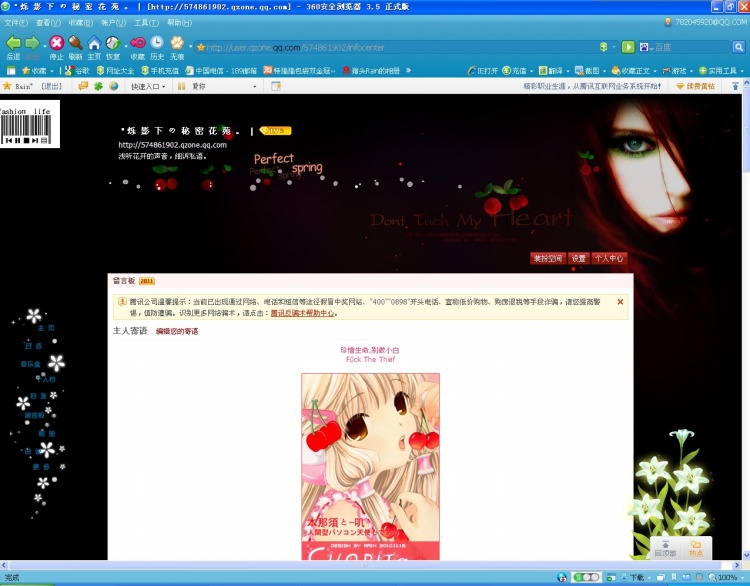Open the 腾讯反病毒帮助中心 link

point(302,312)
